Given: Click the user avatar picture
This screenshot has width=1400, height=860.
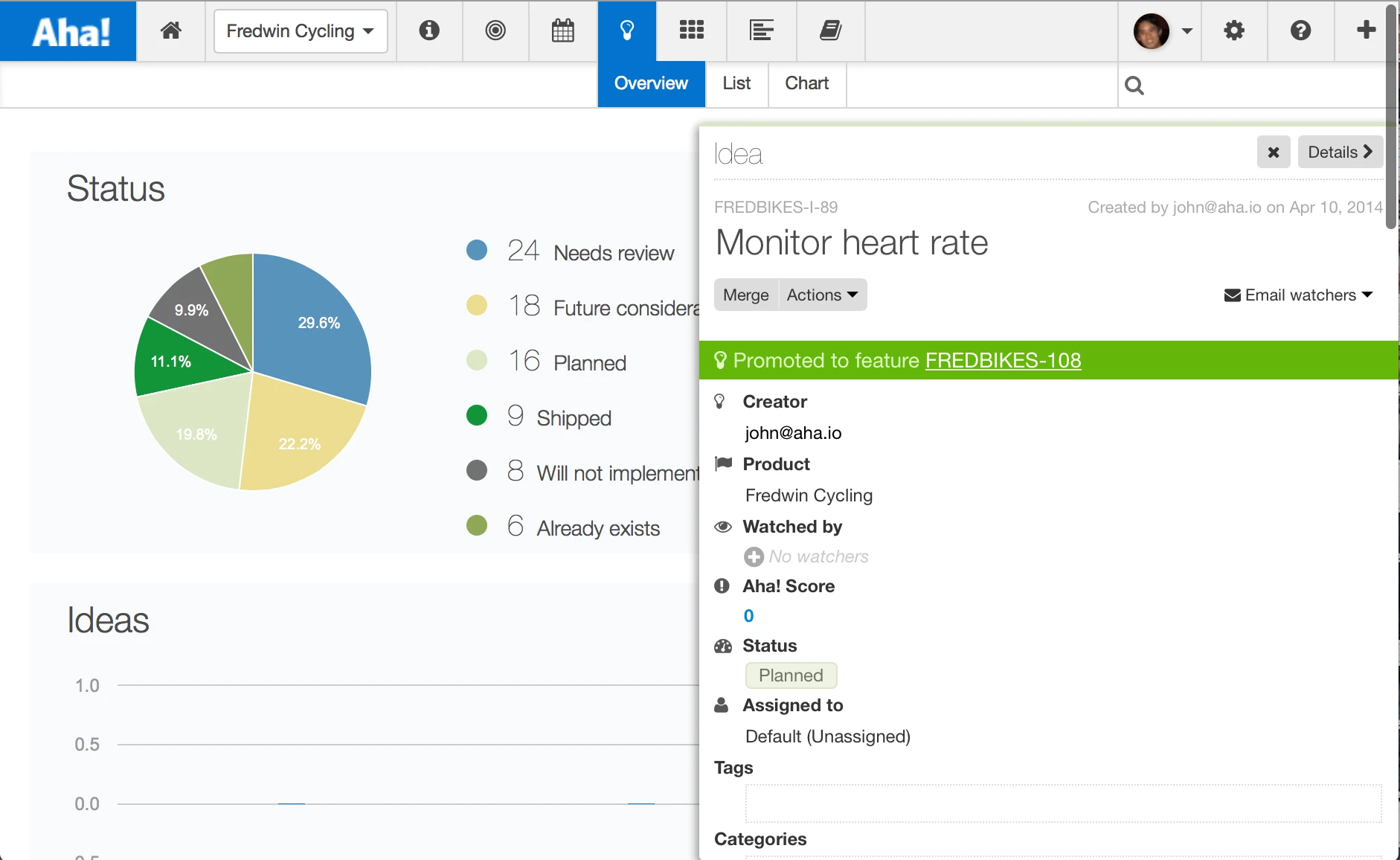Looking at the screenshot, I should click(x=1152, y=31).
